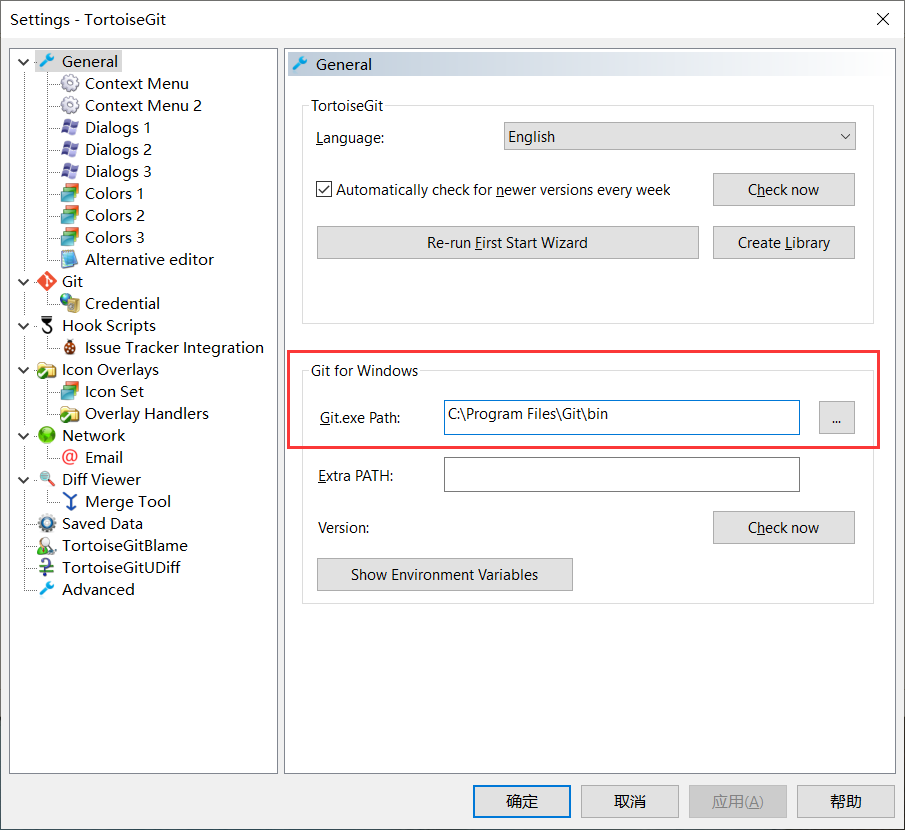Click the red @ Email icon
Screen dimensions: 905x830
click(x=70, y=457)
